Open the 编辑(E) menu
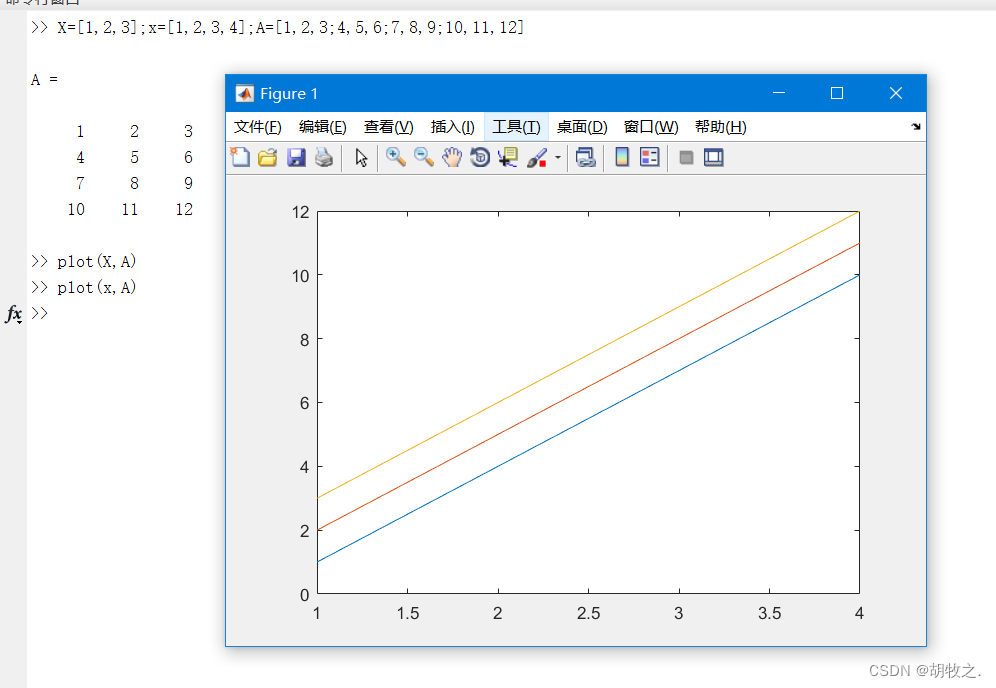 coord(323,127)
